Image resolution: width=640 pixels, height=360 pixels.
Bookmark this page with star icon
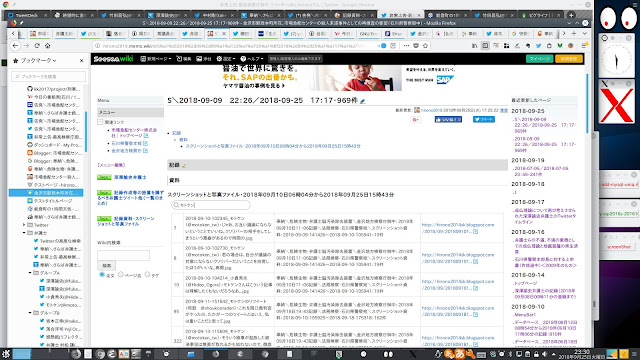(x=425, y=46)
